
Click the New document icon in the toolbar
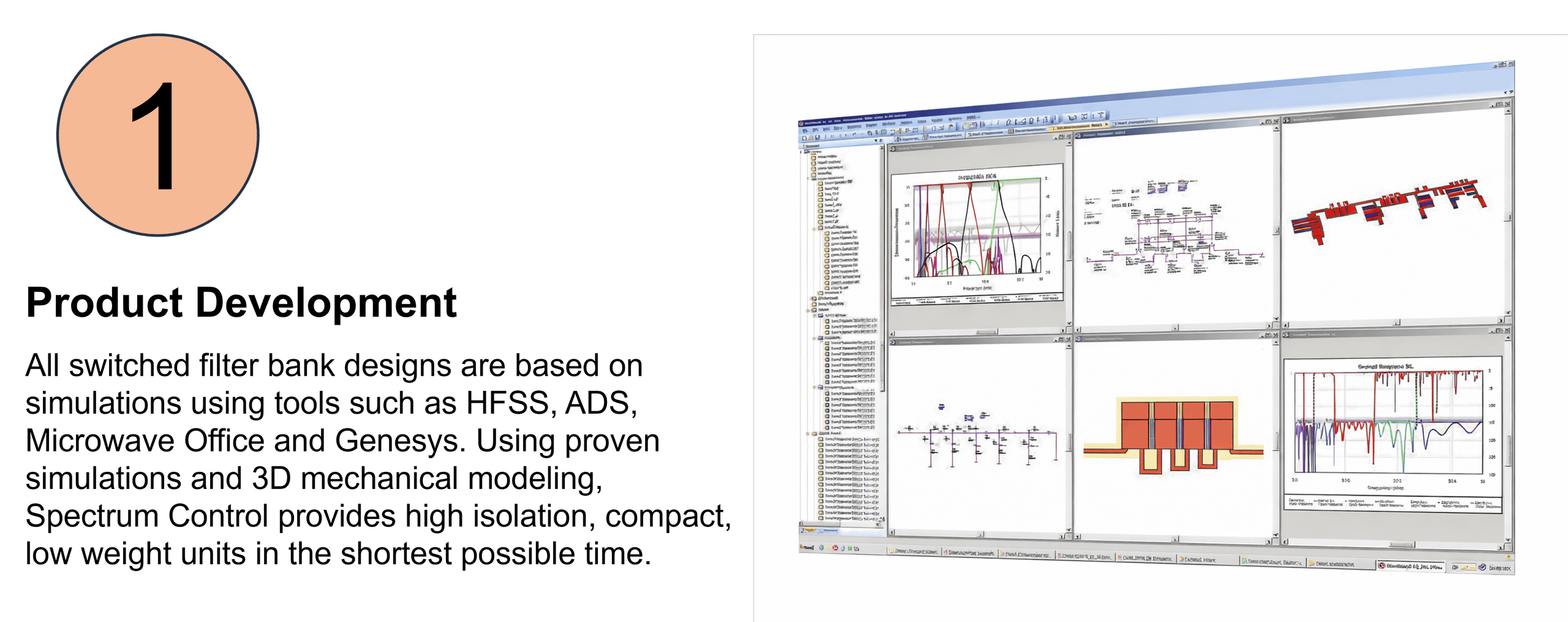[804, 138]
